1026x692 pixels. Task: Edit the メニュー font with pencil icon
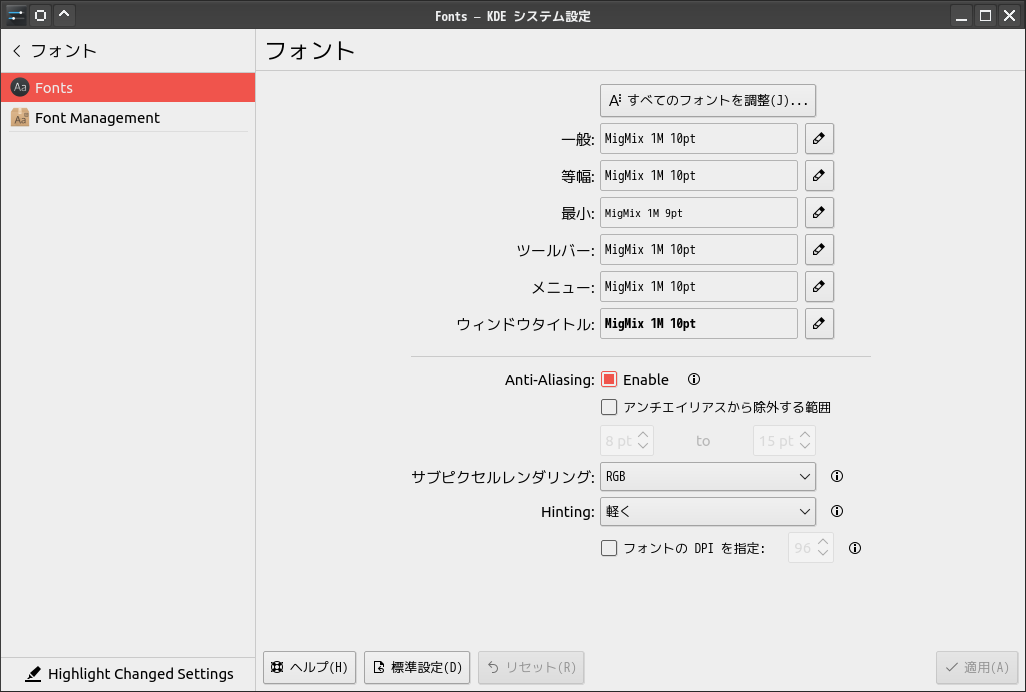pos(819,286)
